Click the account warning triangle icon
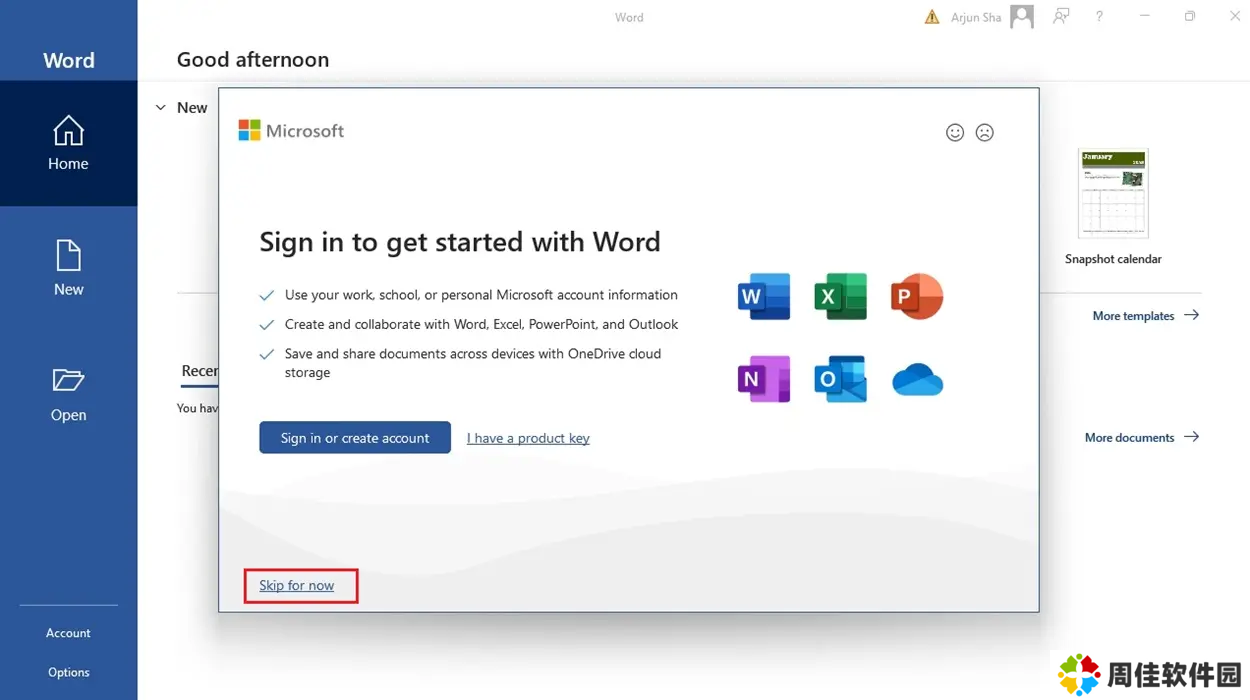Image resolution: width=1250 pixels, height=700 pixels. point(932,17)
